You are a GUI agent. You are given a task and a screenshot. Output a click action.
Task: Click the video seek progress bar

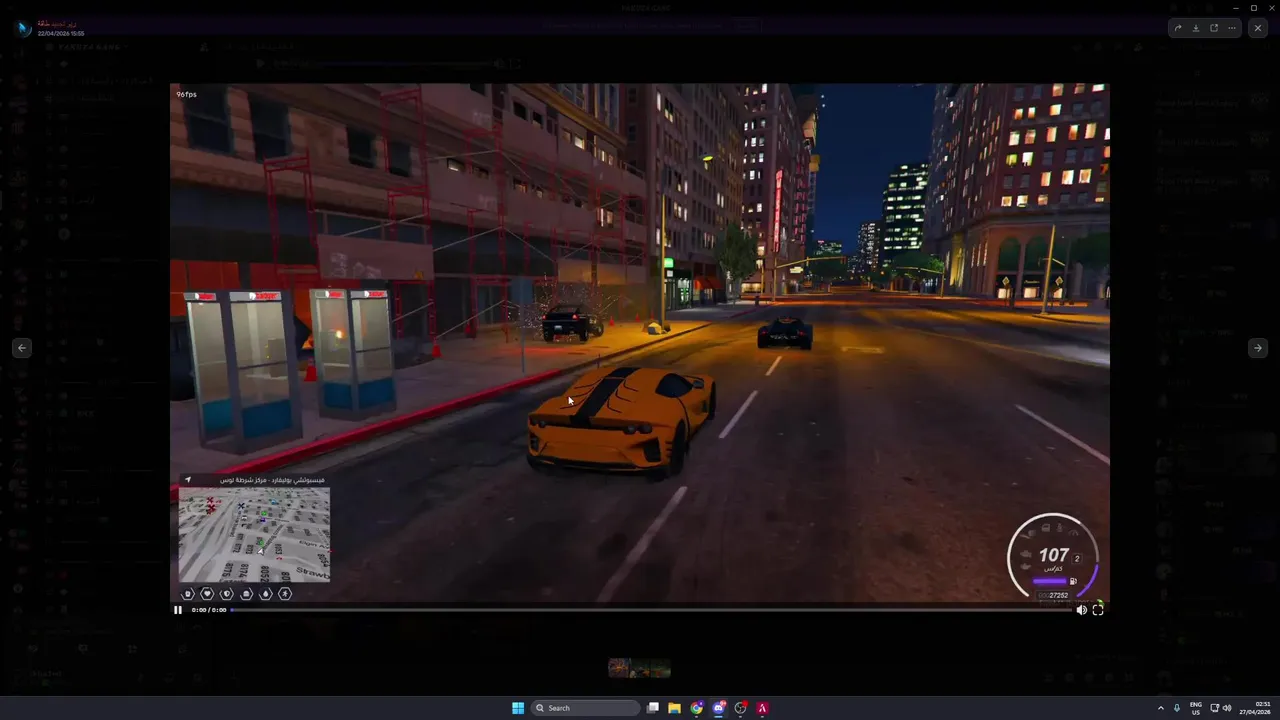pos(650,610)
